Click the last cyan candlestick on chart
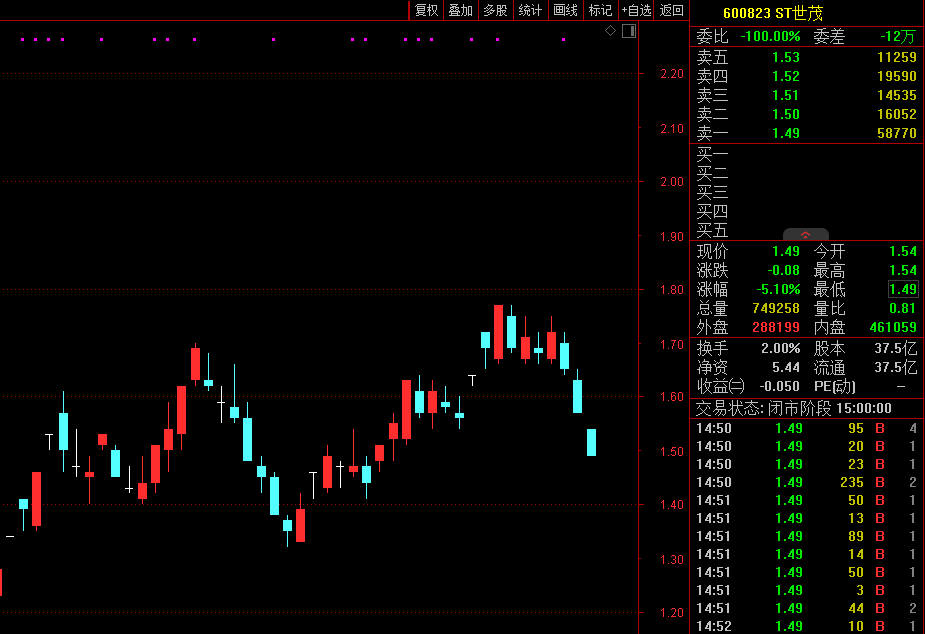Viewport: 925px width, 634px height. (x=591, y=442)
